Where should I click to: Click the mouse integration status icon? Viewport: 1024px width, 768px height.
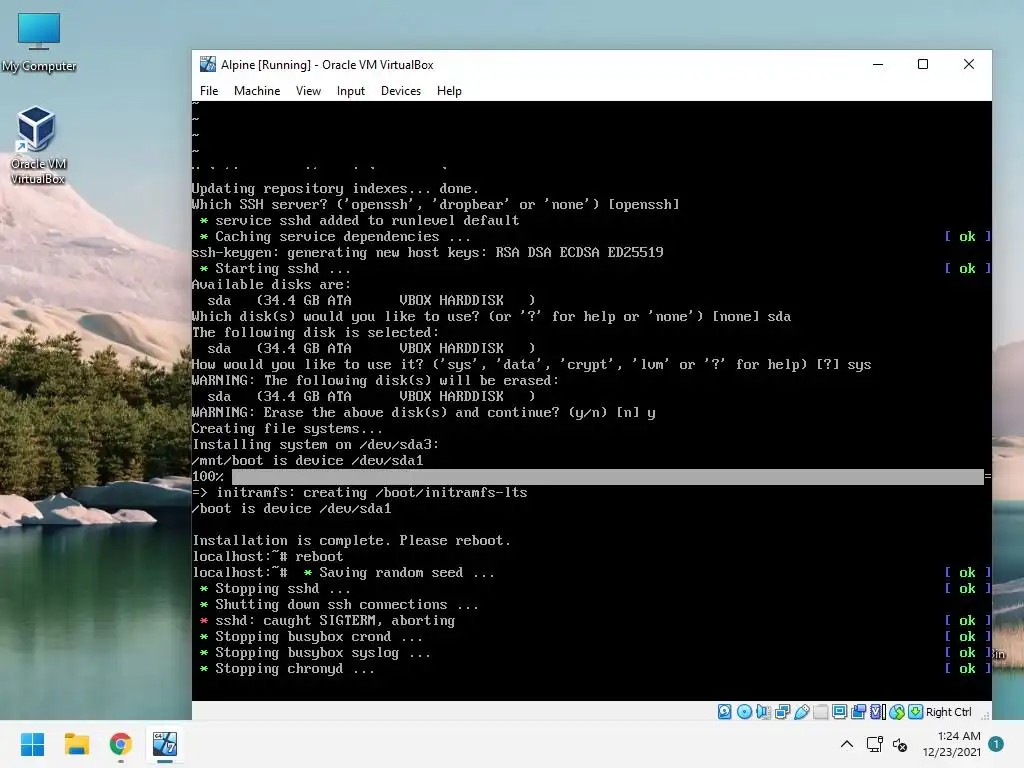897,712
